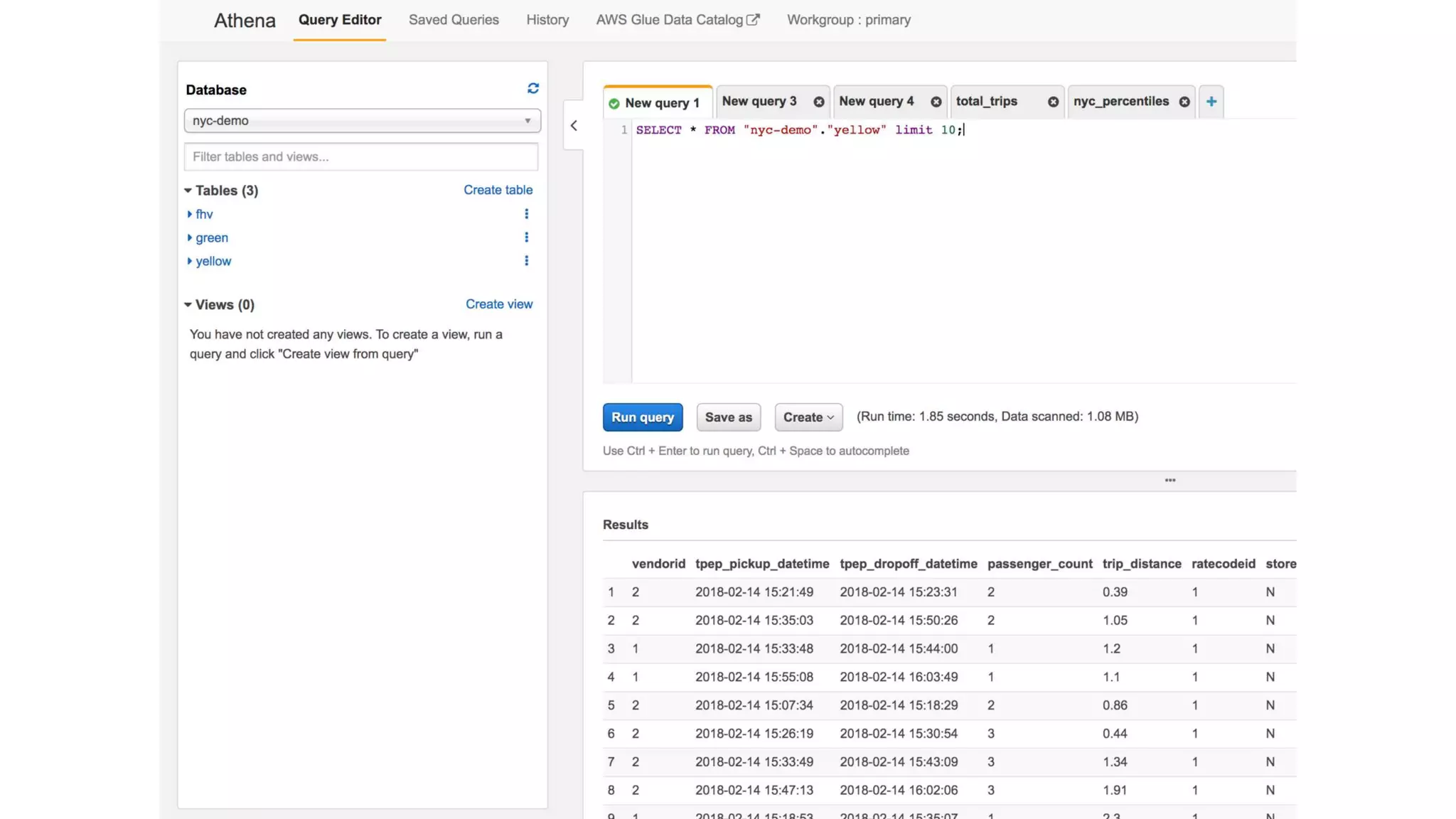The height and width of the screenshot is (819, 1456).
Task: Collapse the left database sidebar
Action: [x=574, y=126]
